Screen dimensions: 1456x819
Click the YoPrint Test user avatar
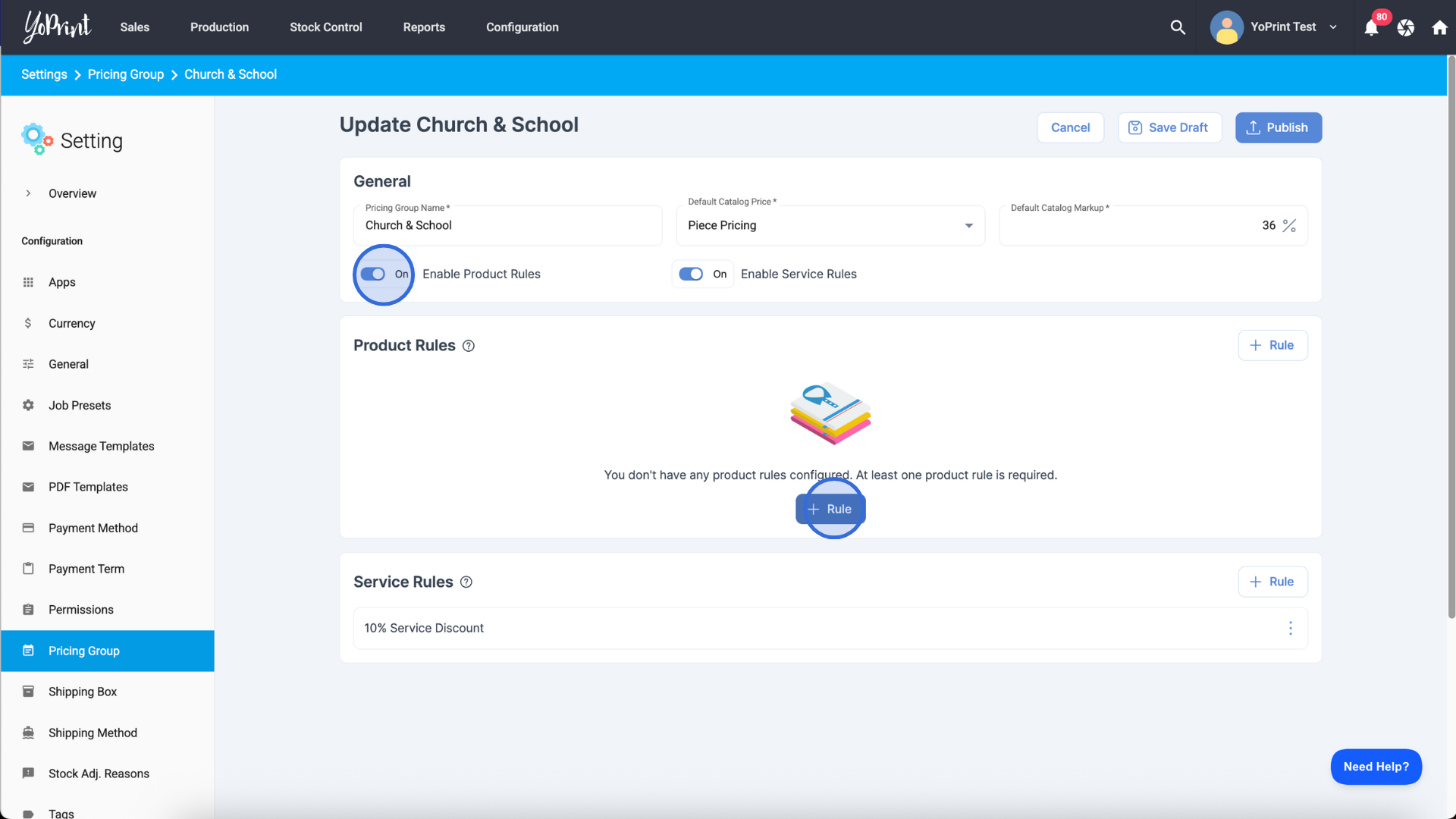pos(1226,27)
